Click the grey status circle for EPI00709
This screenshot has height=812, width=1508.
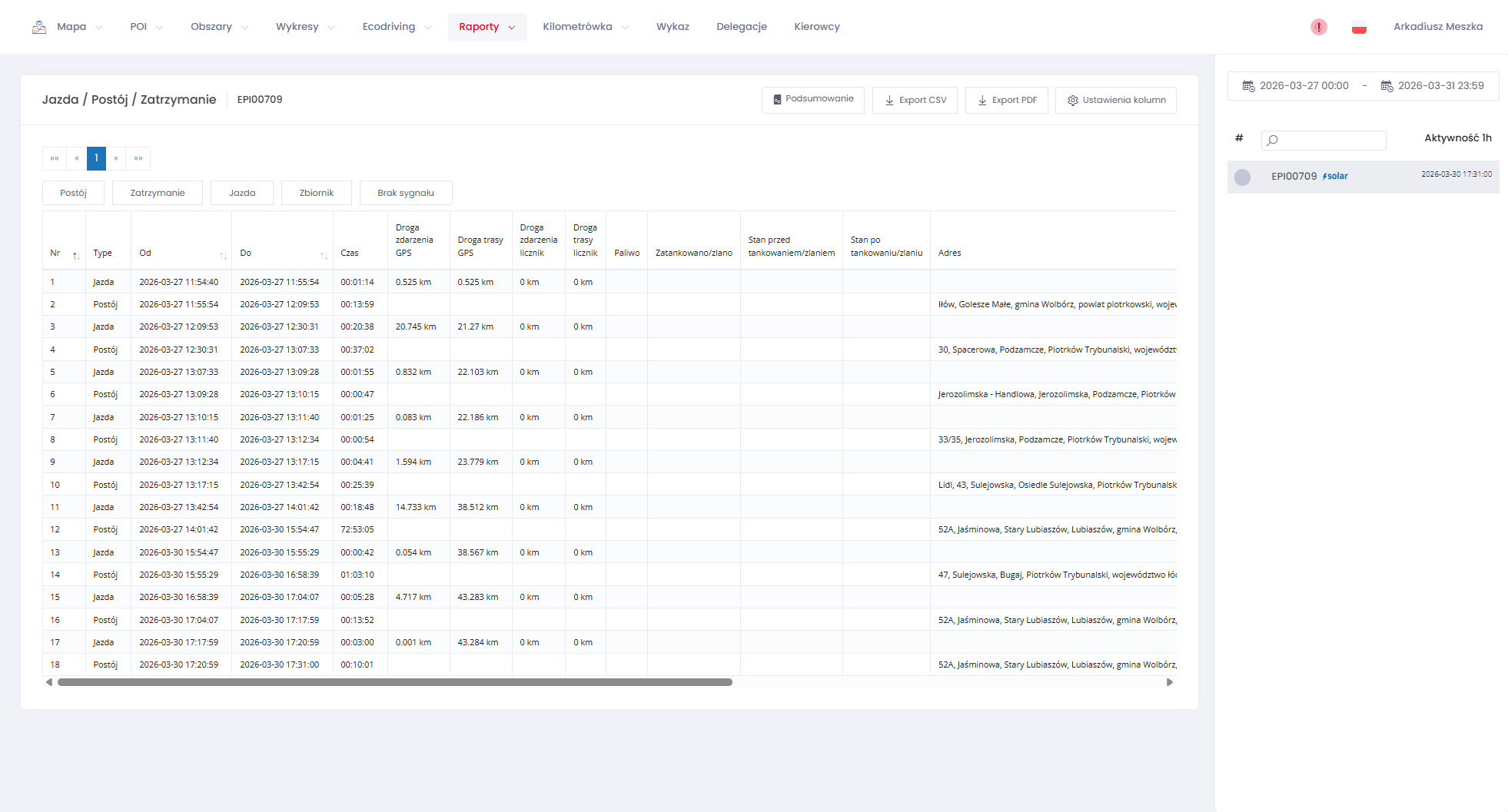pos(1242,177)
